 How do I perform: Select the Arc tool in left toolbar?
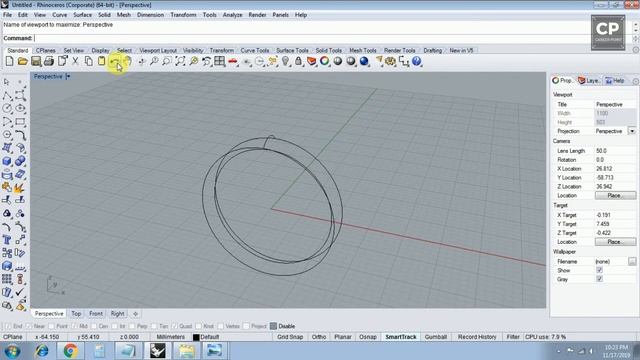7,122
